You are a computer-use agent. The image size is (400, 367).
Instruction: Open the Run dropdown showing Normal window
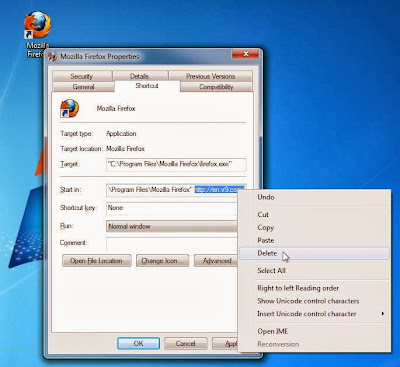[x=172, y=226]
